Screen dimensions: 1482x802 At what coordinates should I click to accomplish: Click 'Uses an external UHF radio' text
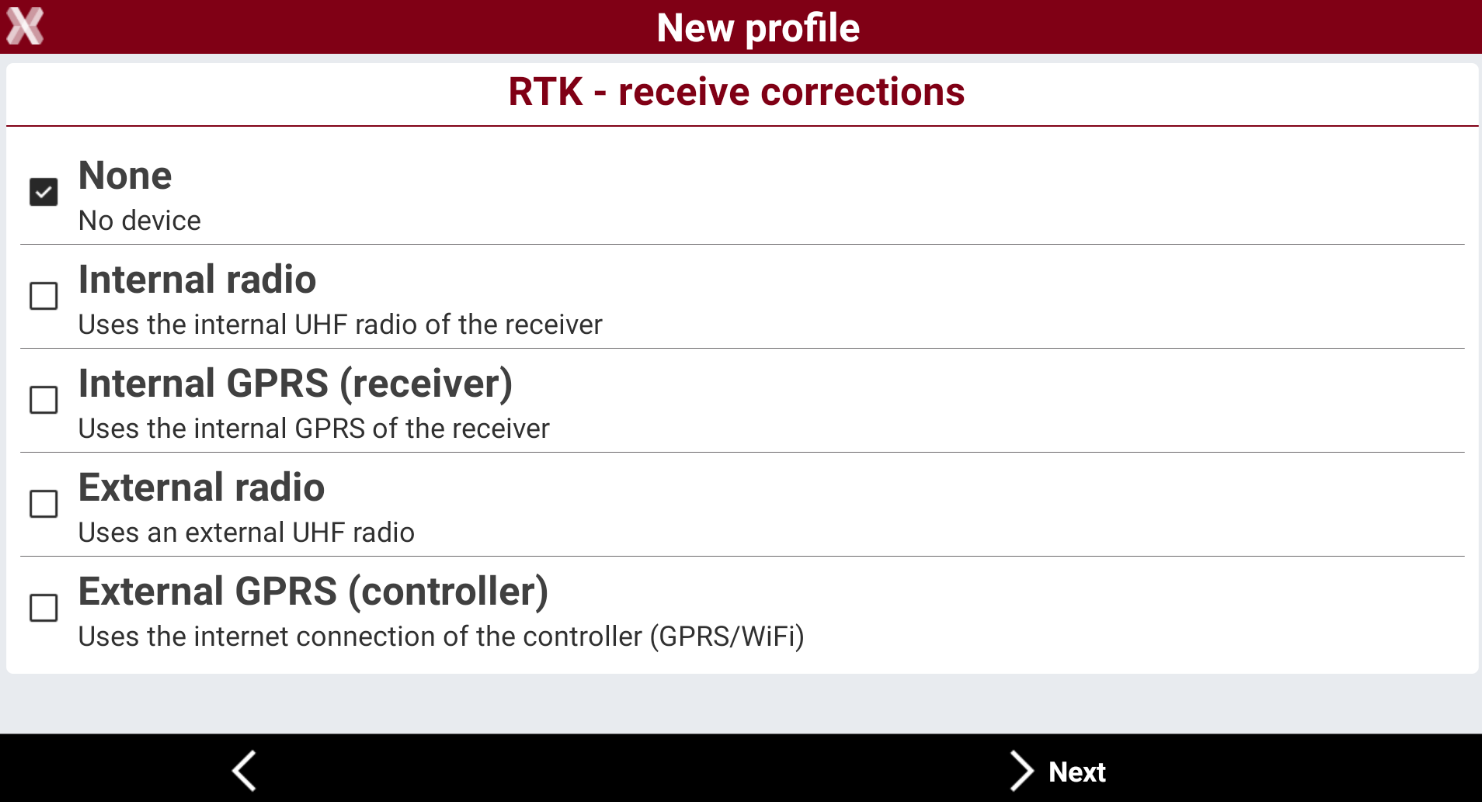pos(246,533)
